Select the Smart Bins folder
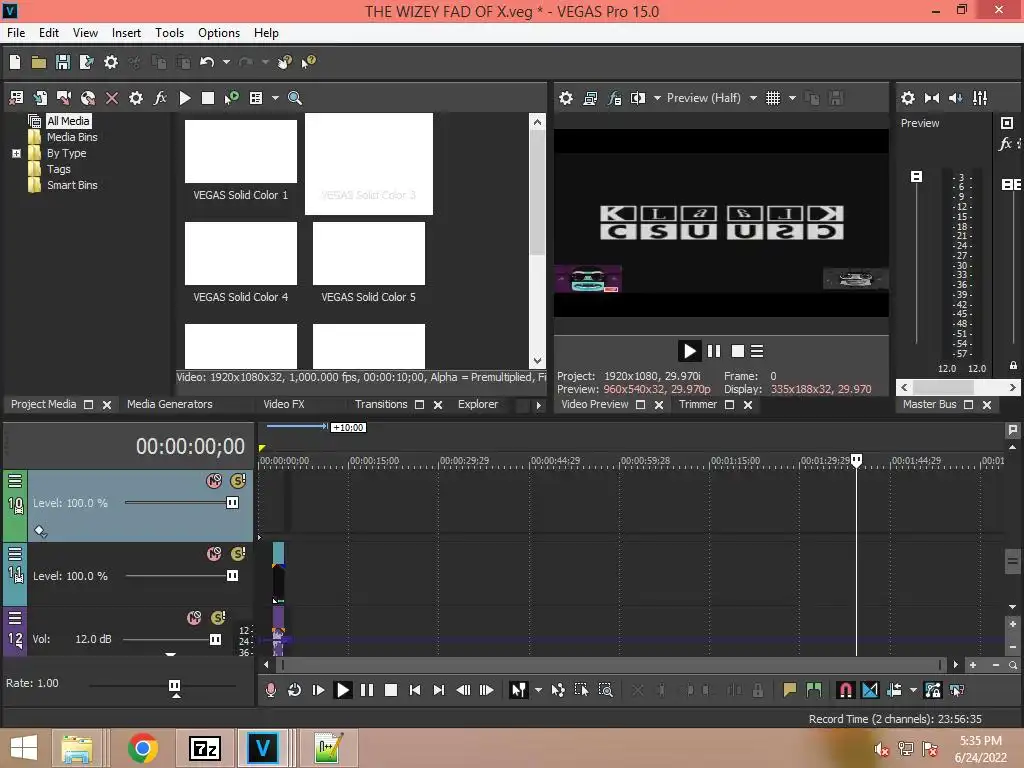Screen dimensions: 1024x768 pyautogui.click(x=72, y=185)
